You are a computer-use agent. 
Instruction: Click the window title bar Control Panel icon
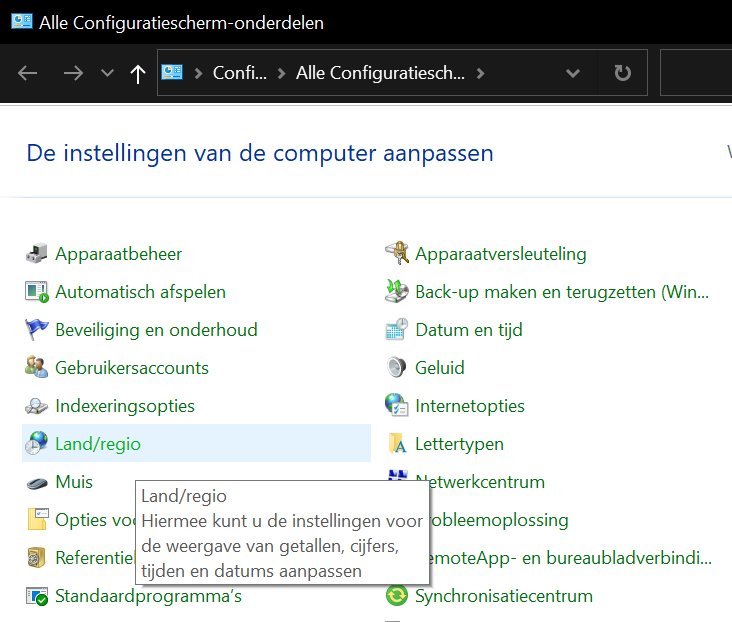click(21, 21)
